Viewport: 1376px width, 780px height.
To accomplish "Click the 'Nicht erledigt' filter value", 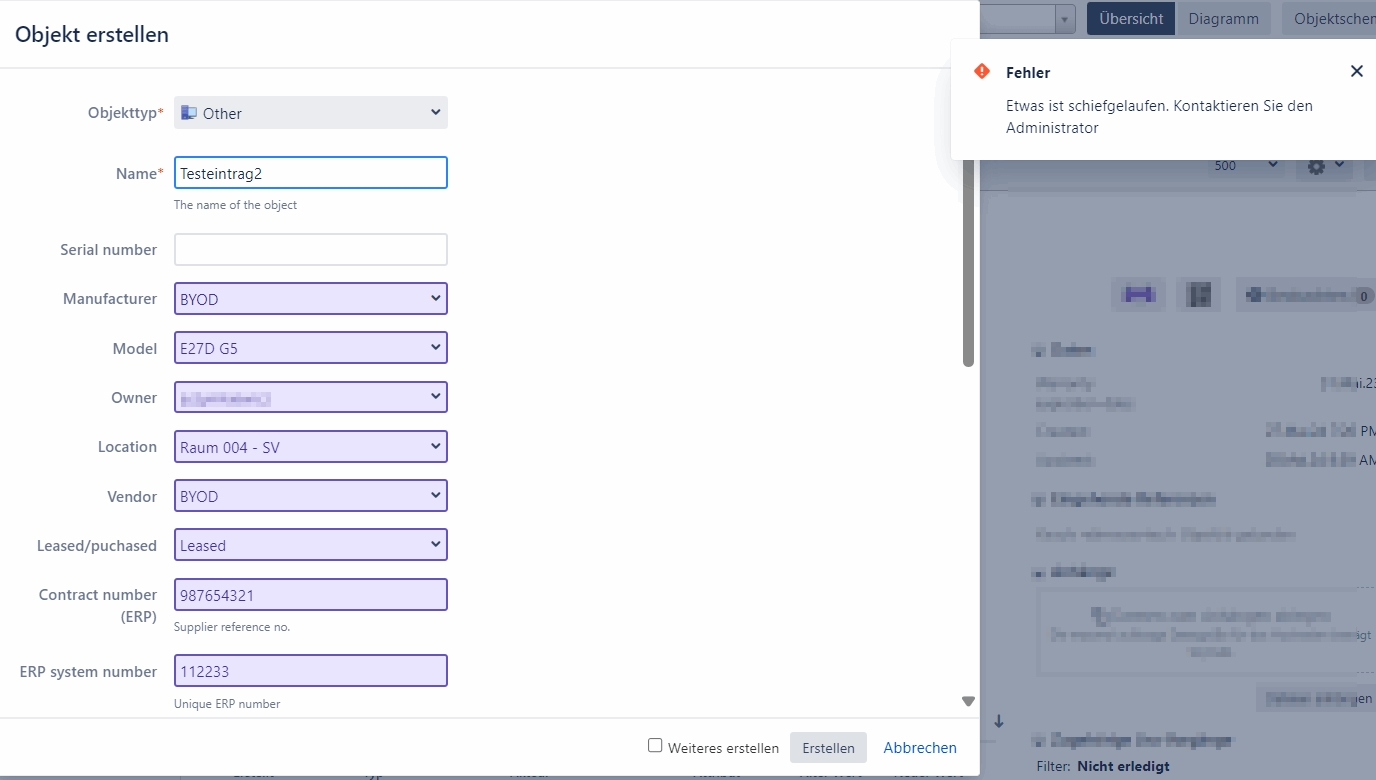I will click(1123, 767).
